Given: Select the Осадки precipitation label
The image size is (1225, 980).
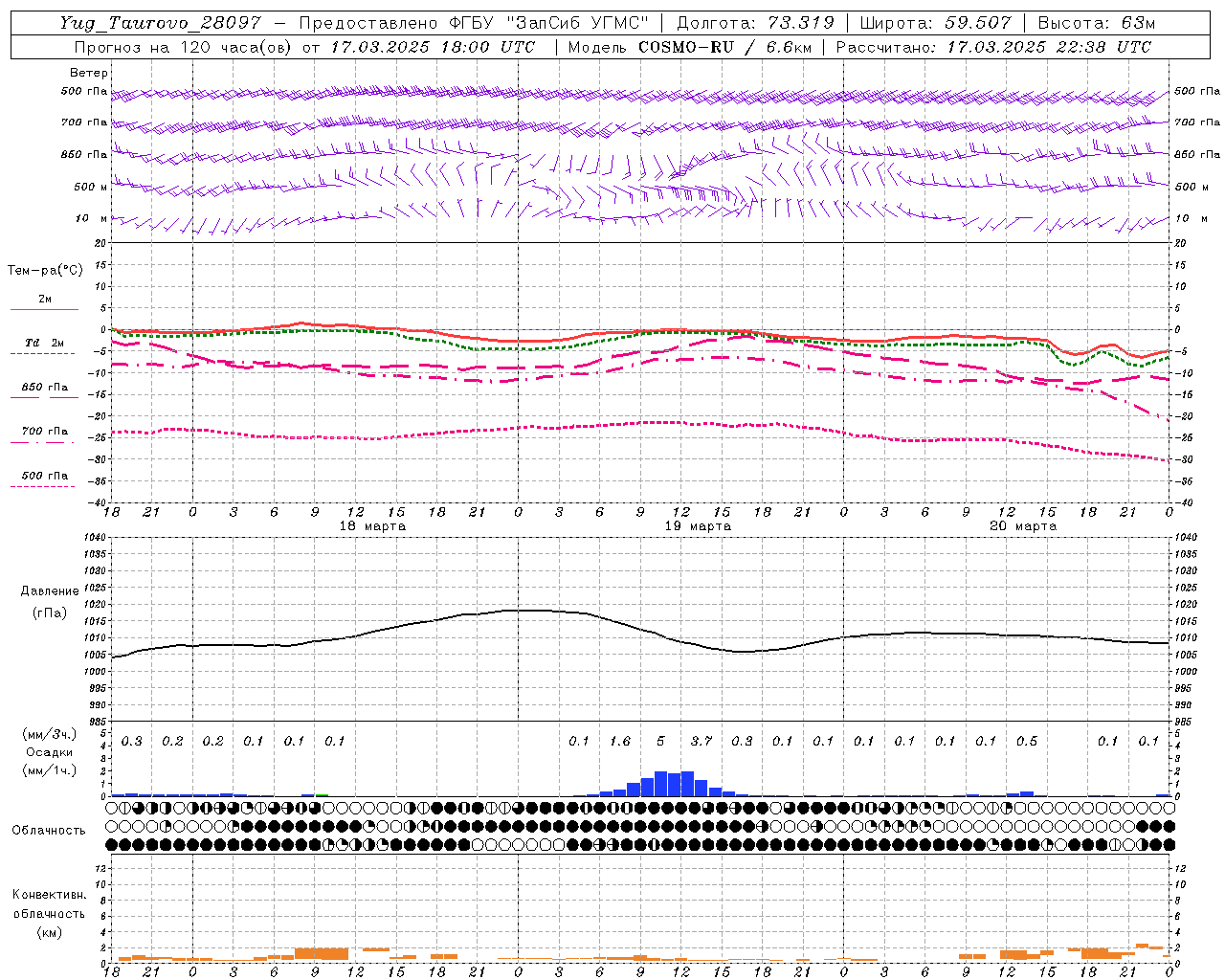Looking at the screenshot, I should (x=49, y=752).
